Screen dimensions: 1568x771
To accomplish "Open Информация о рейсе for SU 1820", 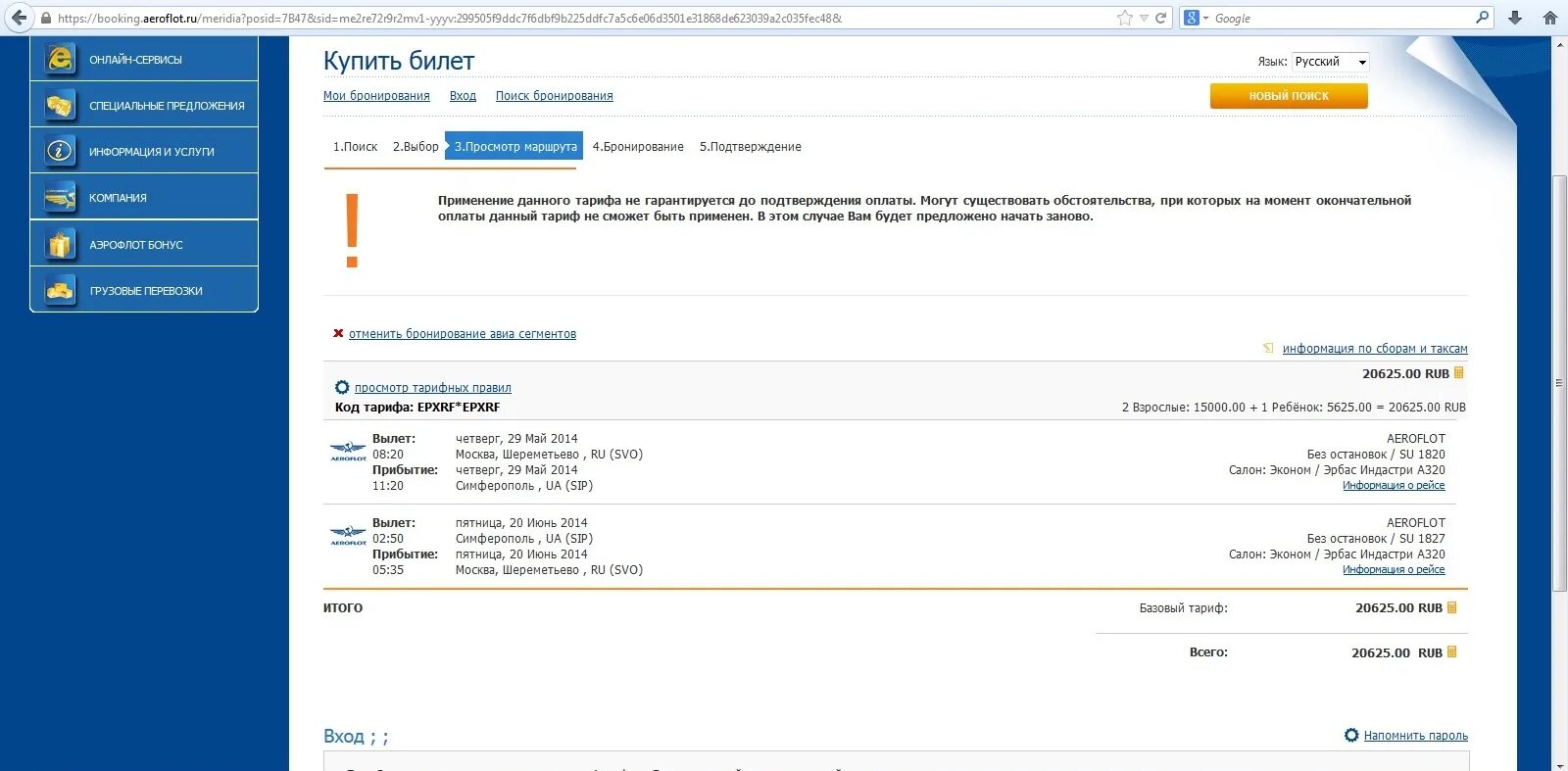I will point(1394,486).
